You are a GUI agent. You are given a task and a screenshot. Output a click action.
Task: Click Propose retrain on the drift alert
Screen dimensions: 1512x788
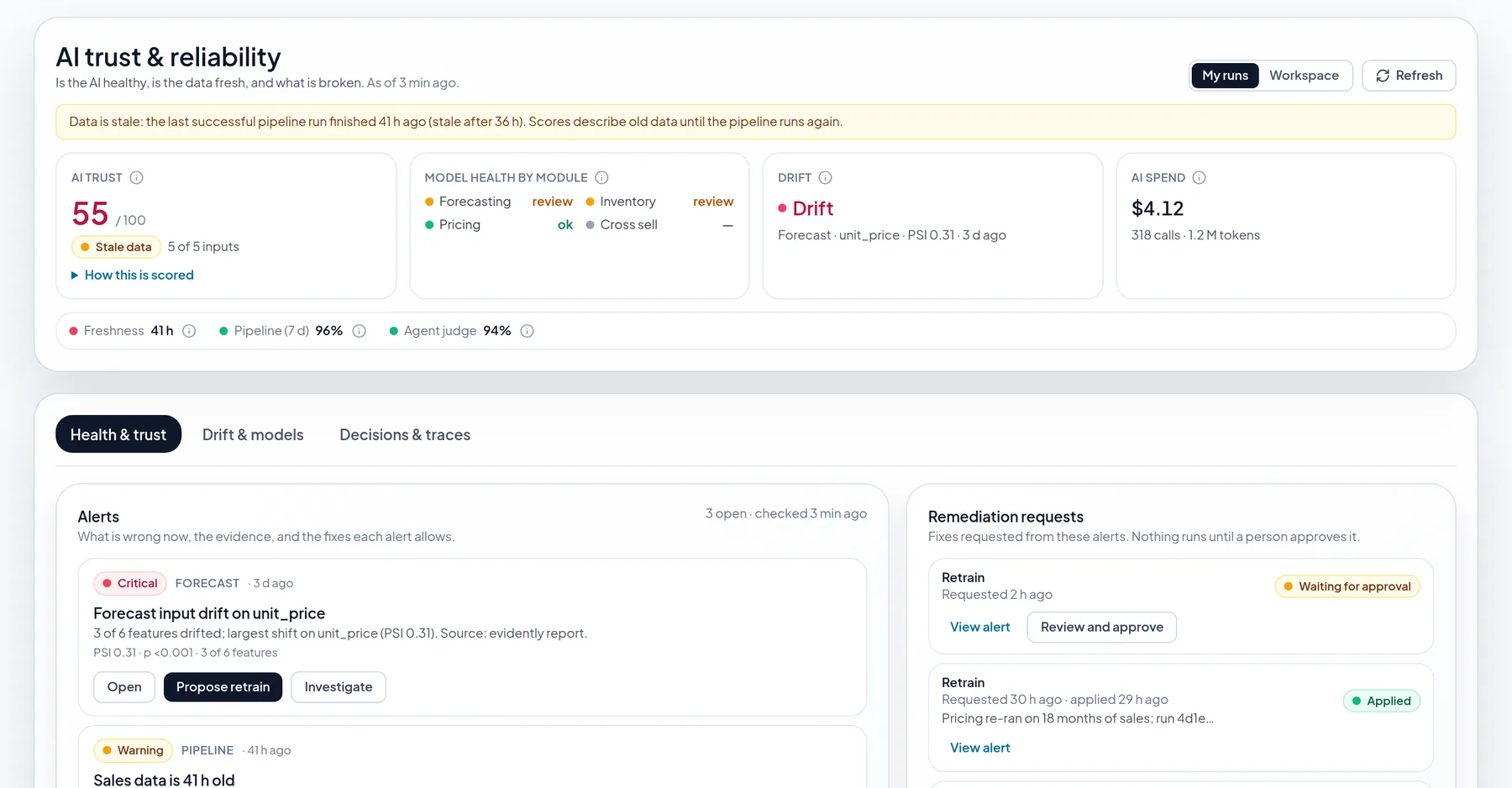point(223,687)
